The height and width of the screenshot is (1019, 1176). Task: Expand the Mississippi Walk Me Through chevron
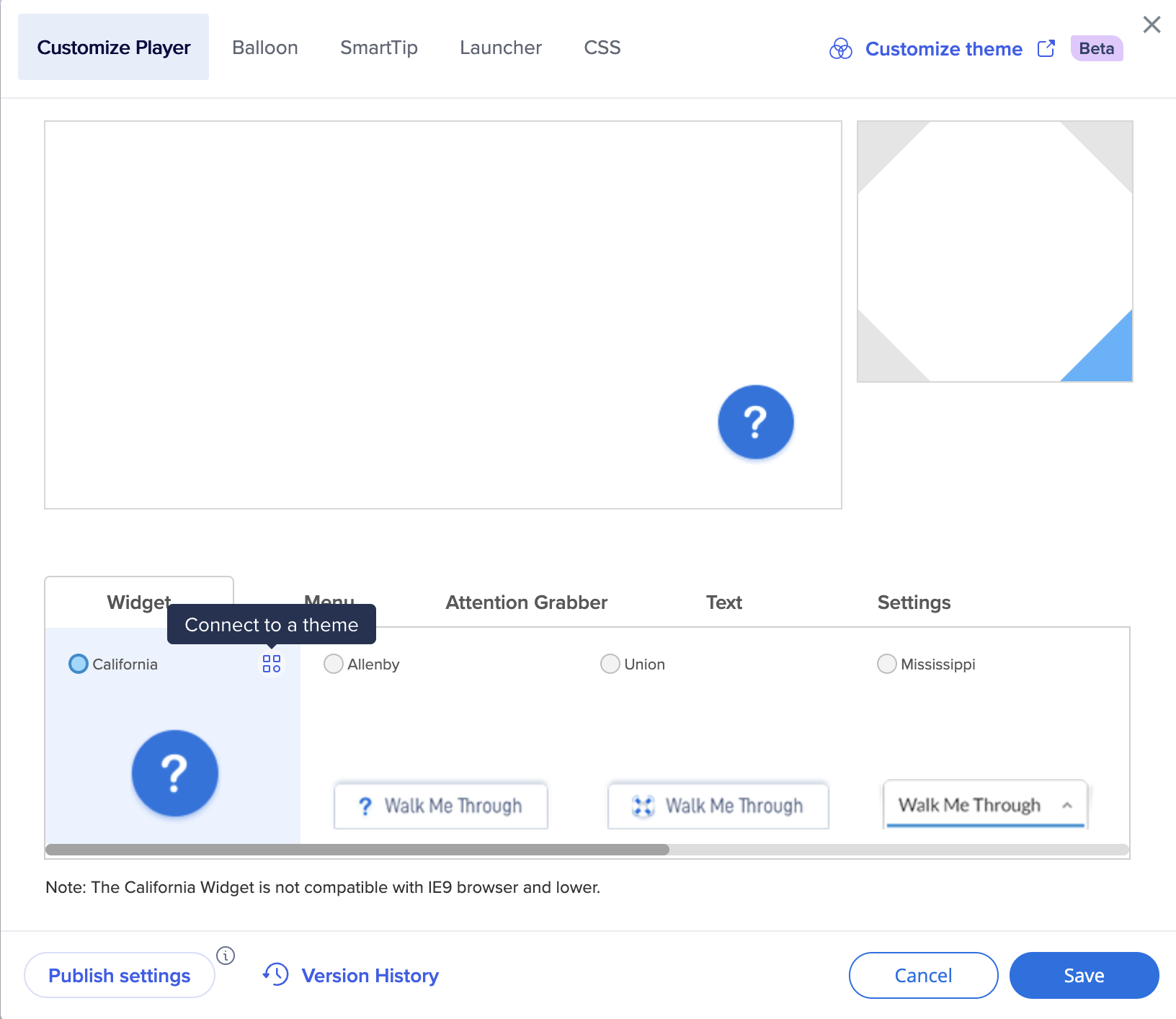(x=1067, y=806)
